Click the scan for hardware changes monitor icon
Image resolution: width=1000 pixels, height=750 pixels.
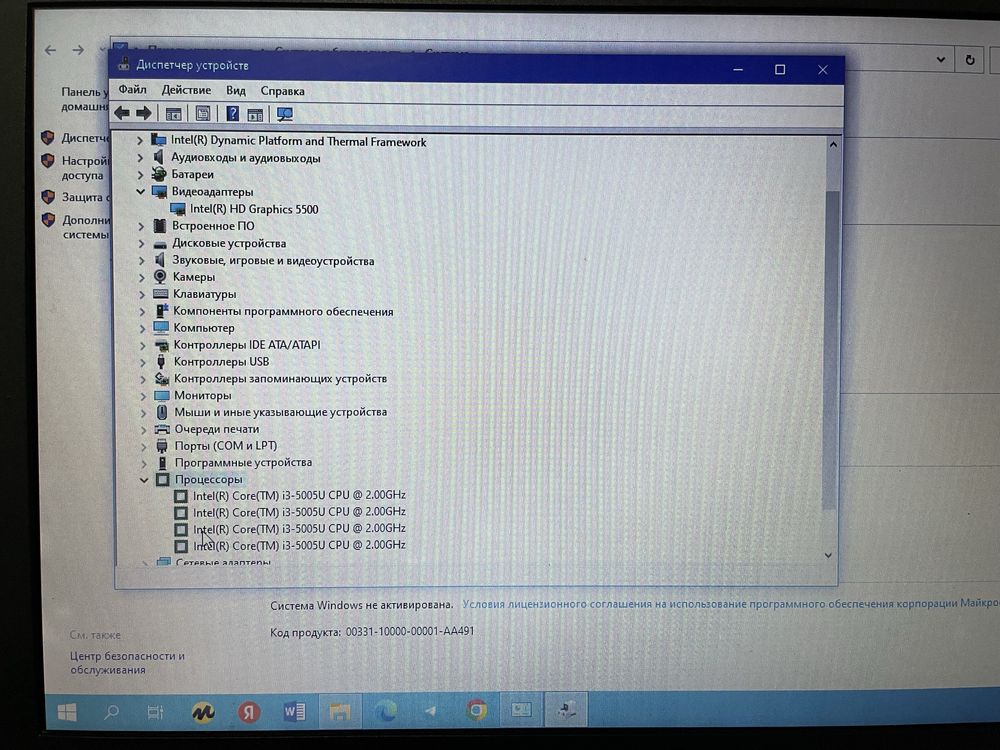click(284, 114)
